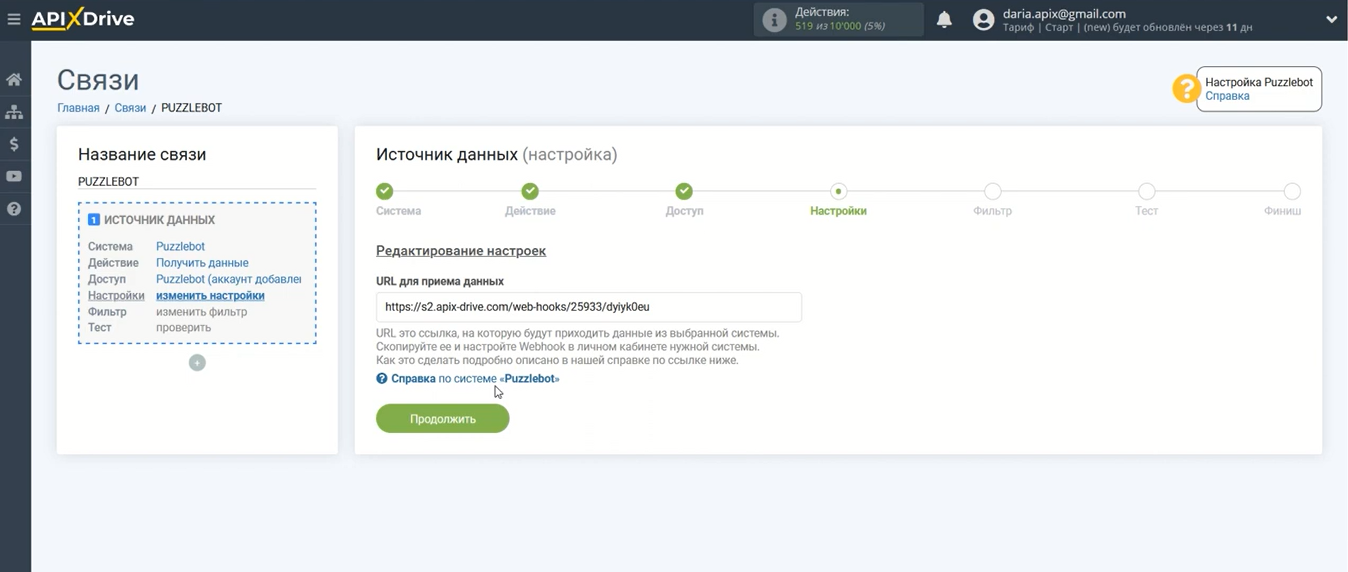Go to Связи breadcrumb
This screenshot has height=572, width=1348.
point(130,108)
